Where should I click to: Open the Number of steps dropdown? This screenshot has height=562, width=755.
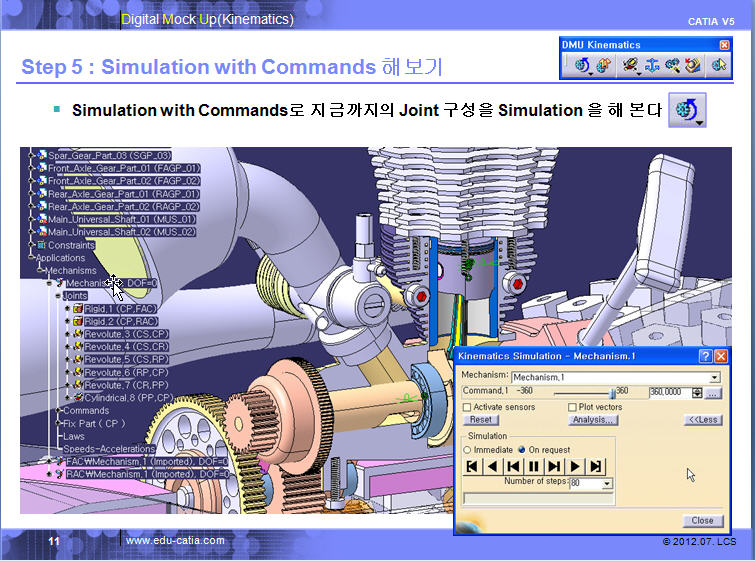pyautogui.click(x=606, y=484)
